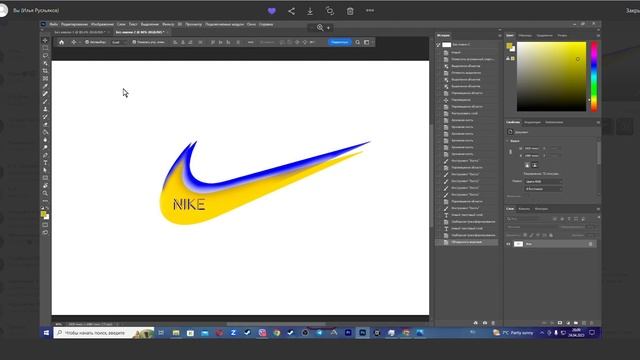The width and height of the screenshot is (640, 360).
Task: Toggle Quick Mask mode in toolbar
Action: [x=45, y=225]
